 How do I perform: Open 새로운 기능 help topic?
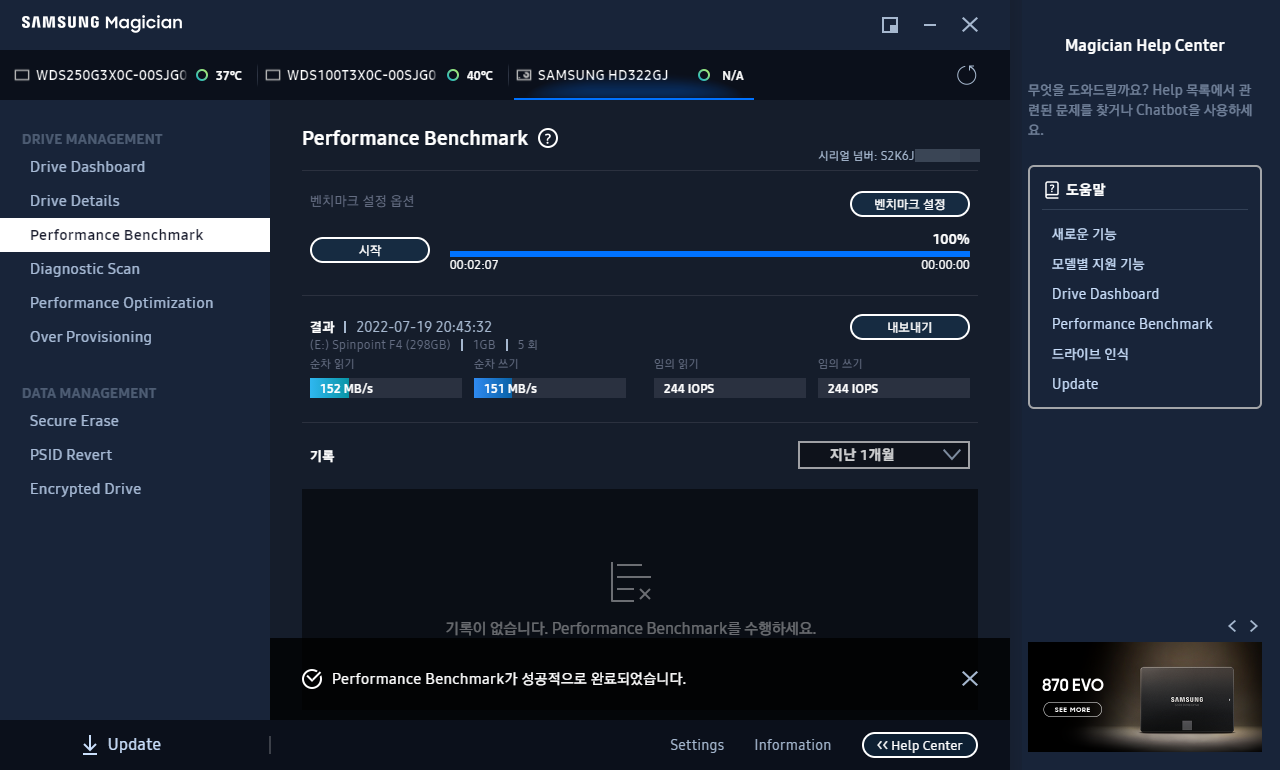[x=1084, y=234]
